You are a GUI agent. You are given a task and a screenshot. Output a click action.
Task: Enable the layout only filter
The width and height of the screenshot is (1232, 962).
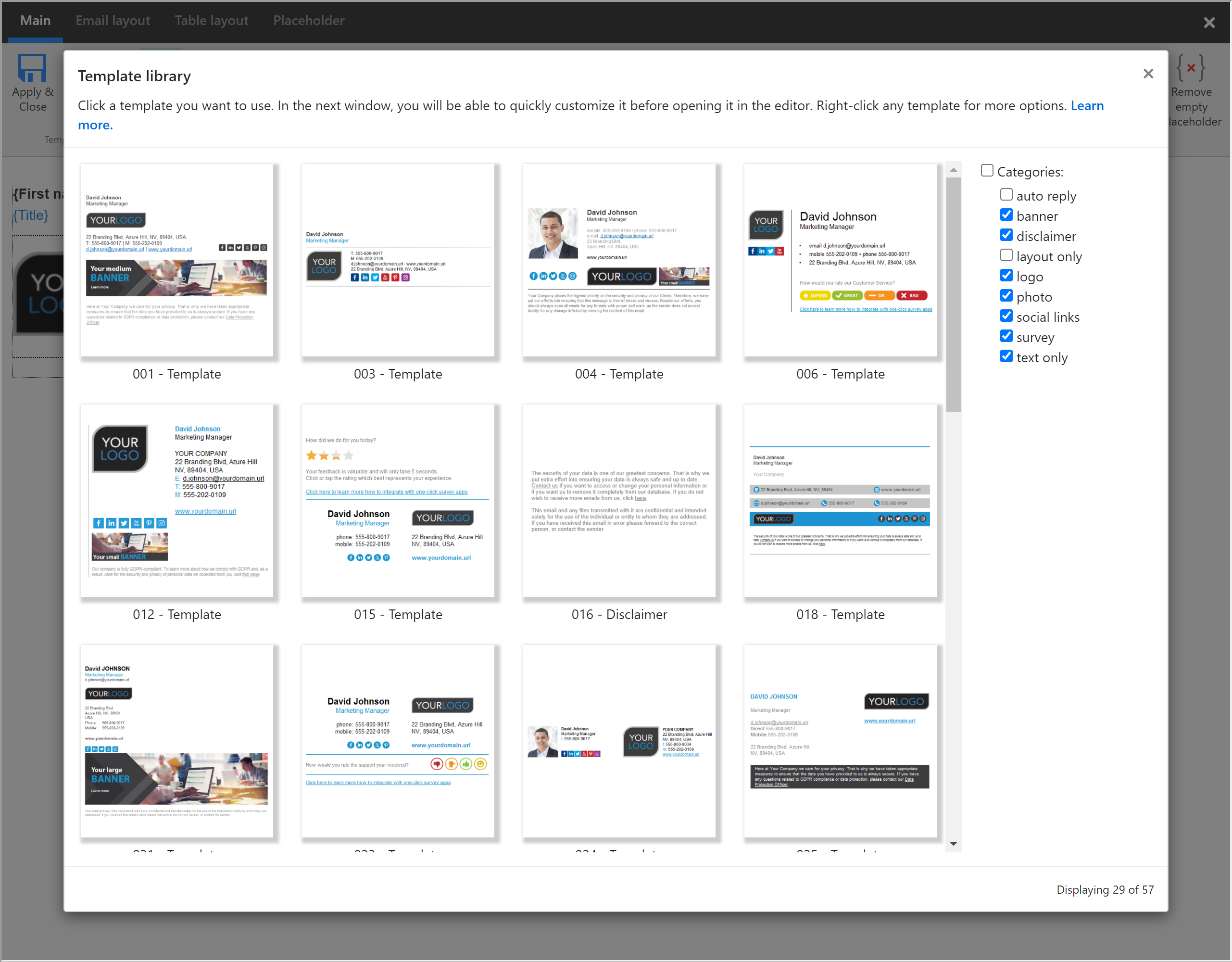click(x=1006, y=254)
